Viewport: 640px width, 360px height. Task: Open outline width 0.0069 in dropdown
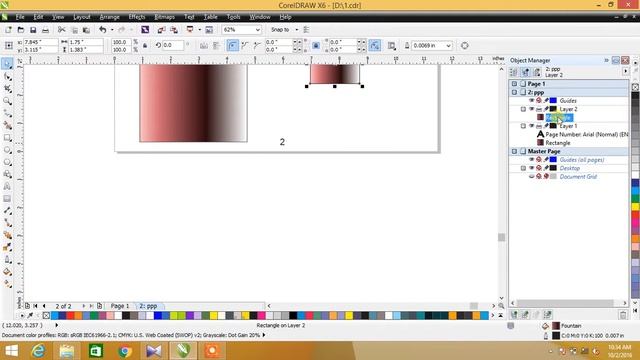(x=448, y=46)
